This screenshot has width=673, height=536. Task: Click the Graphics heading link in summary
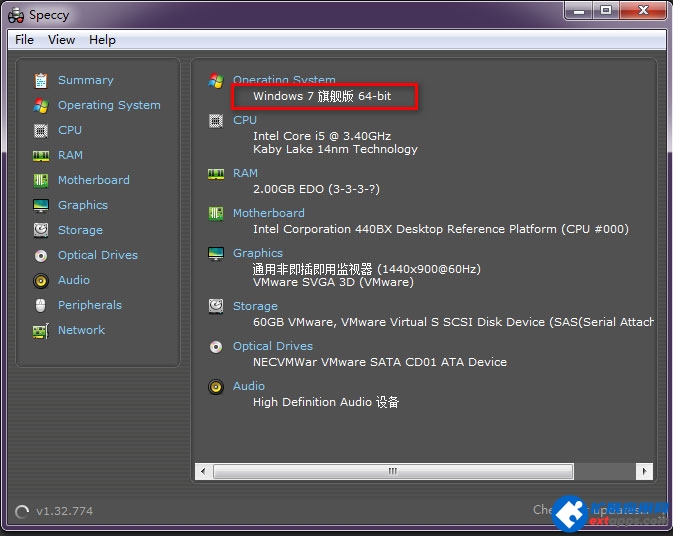click(x=258, y=253)
